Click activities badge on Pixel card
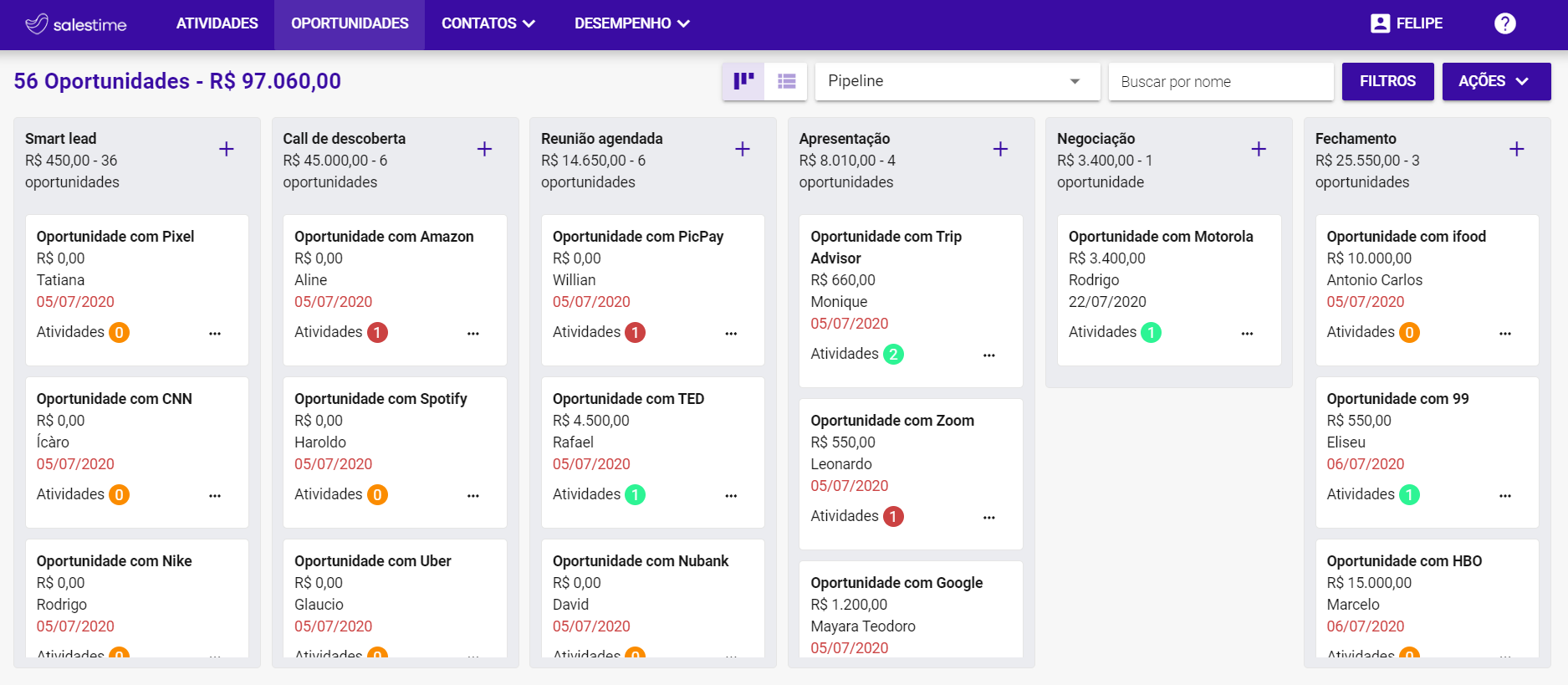The image size is (1568, 685). [120, 333]
